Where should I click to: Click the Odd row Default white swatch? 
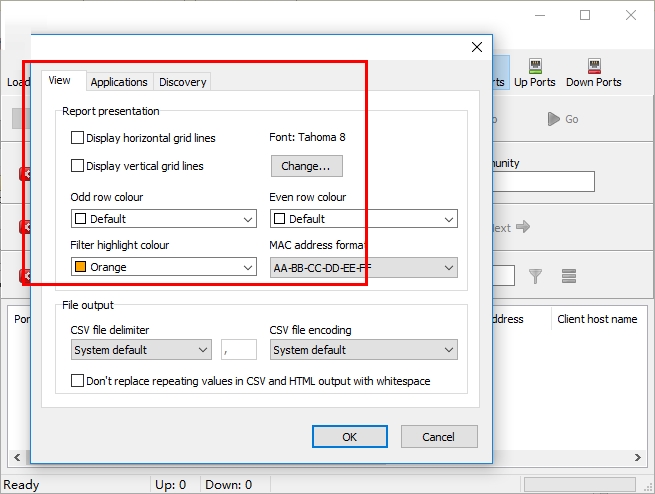[80, 218]
